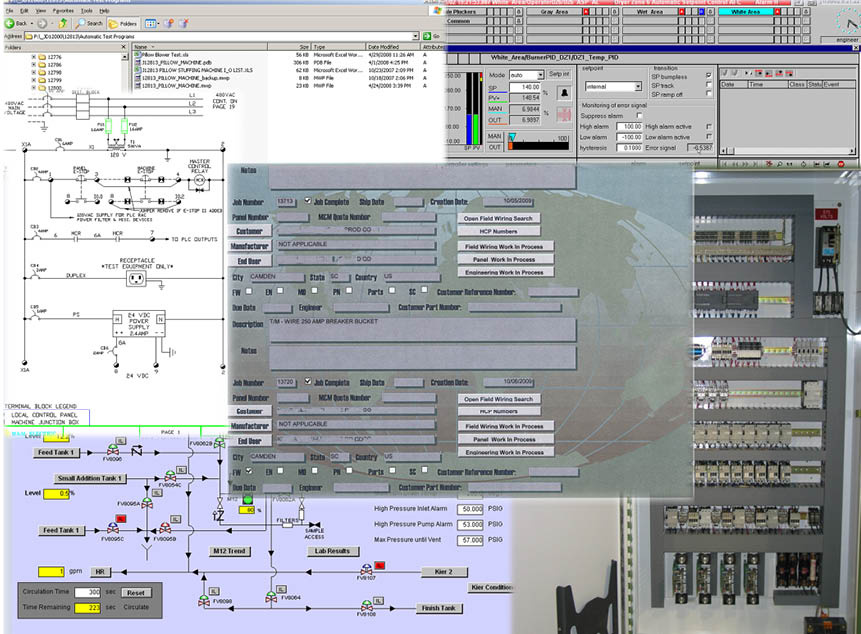Screen dimensions: 861x634
Task: Click the Go button beside the address bar
Action: (431, 36)
